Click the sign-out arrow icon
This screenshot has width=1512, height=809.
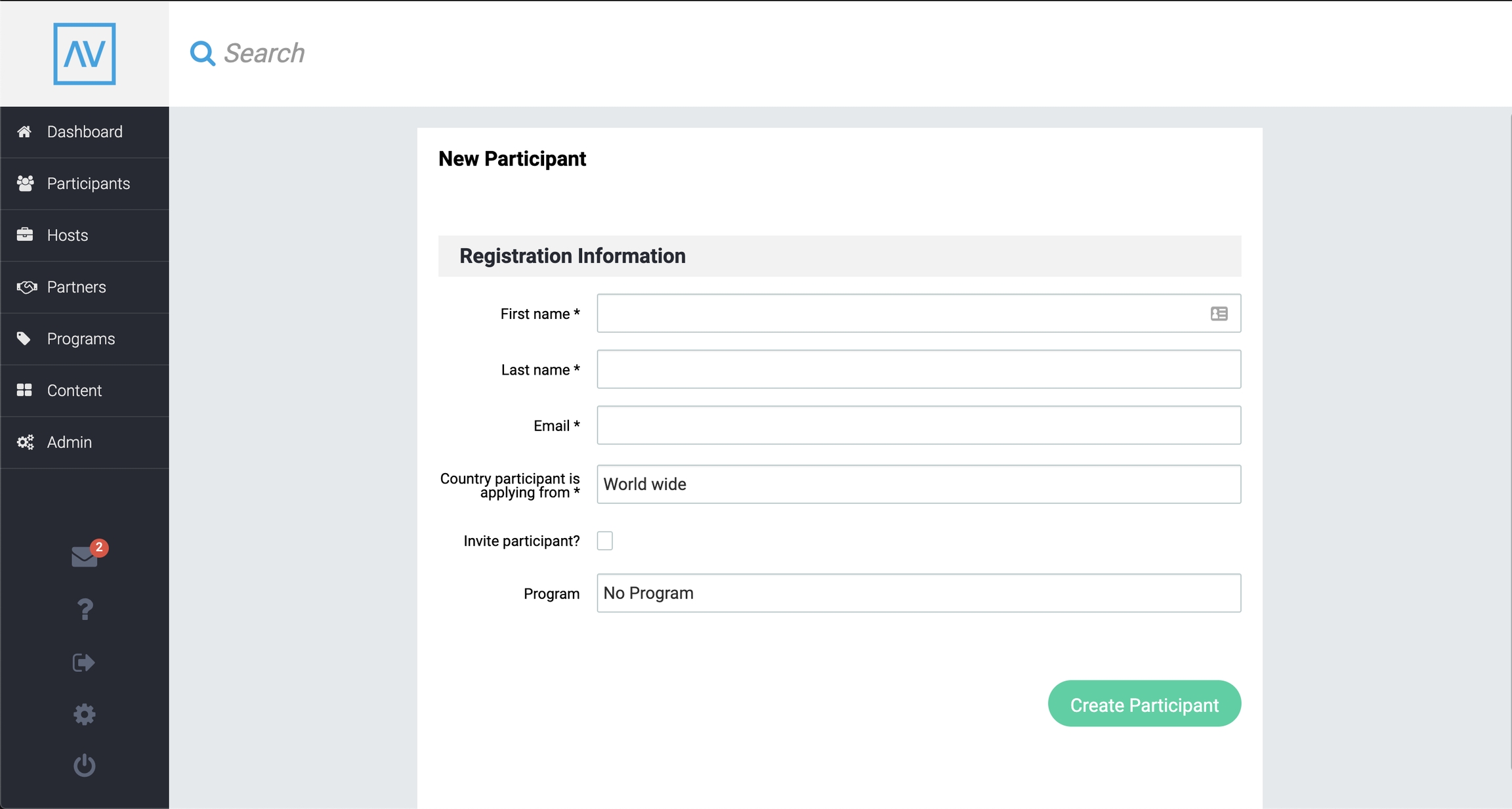pyautogui.click(x=84, y=662)
